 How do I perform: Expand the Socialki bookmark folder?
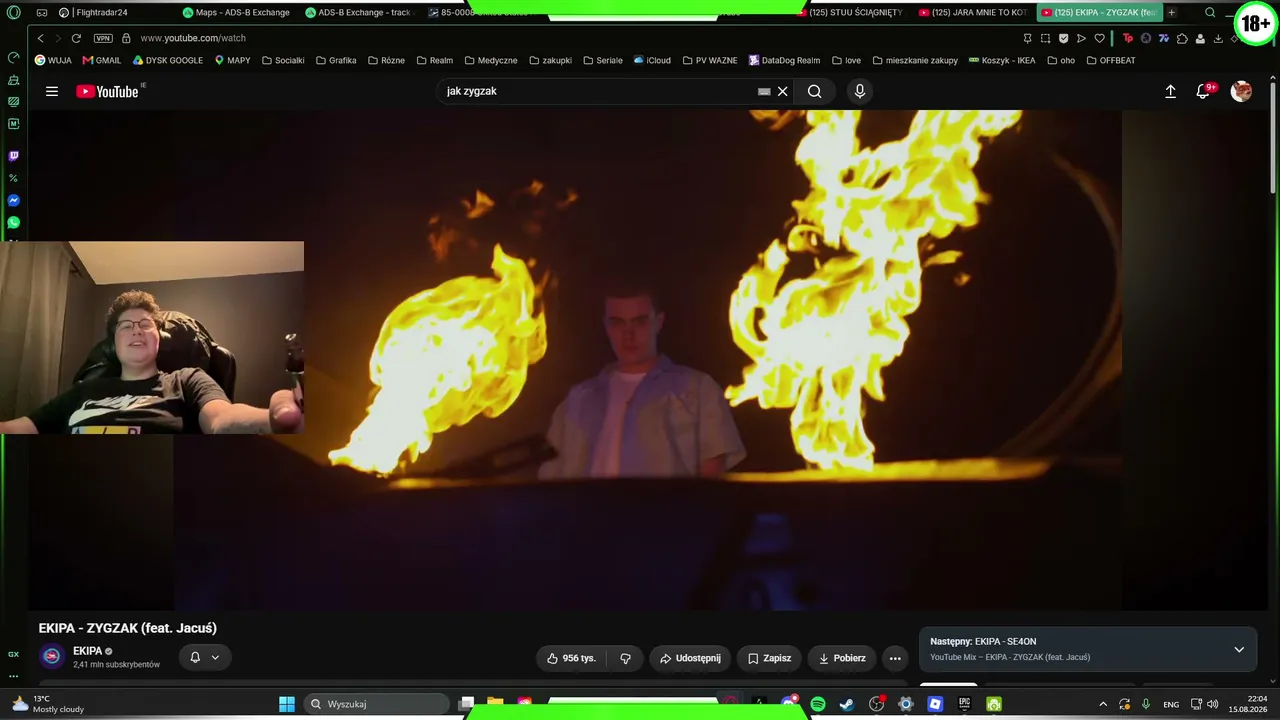[283, 60]
